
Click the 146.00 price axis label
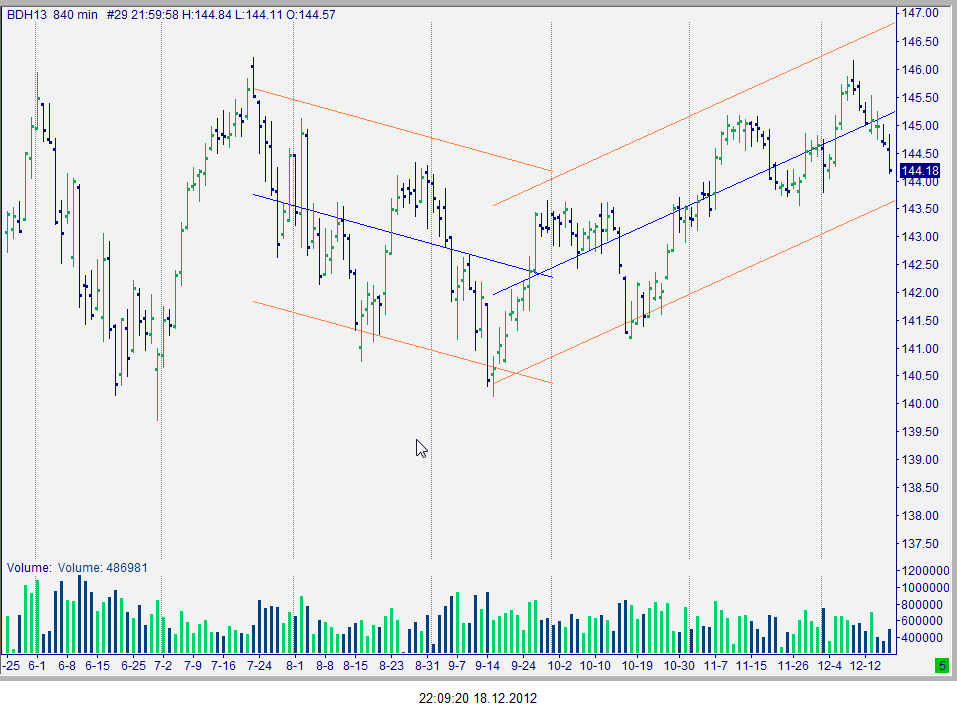pos(920,70)
